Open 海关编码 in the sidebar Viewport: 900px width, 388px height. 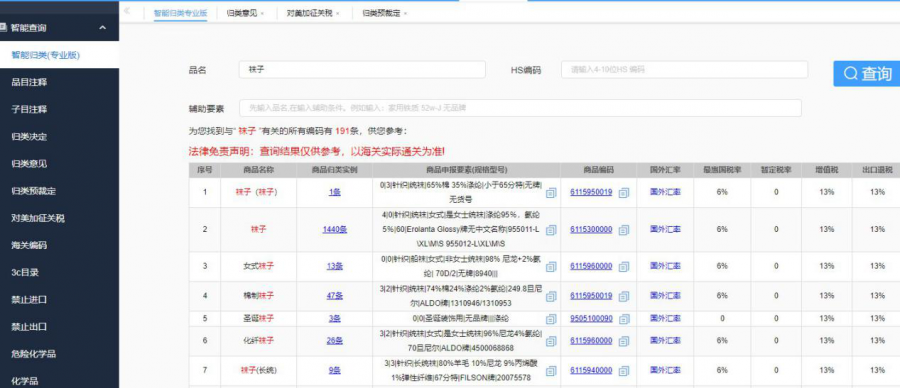59,245
